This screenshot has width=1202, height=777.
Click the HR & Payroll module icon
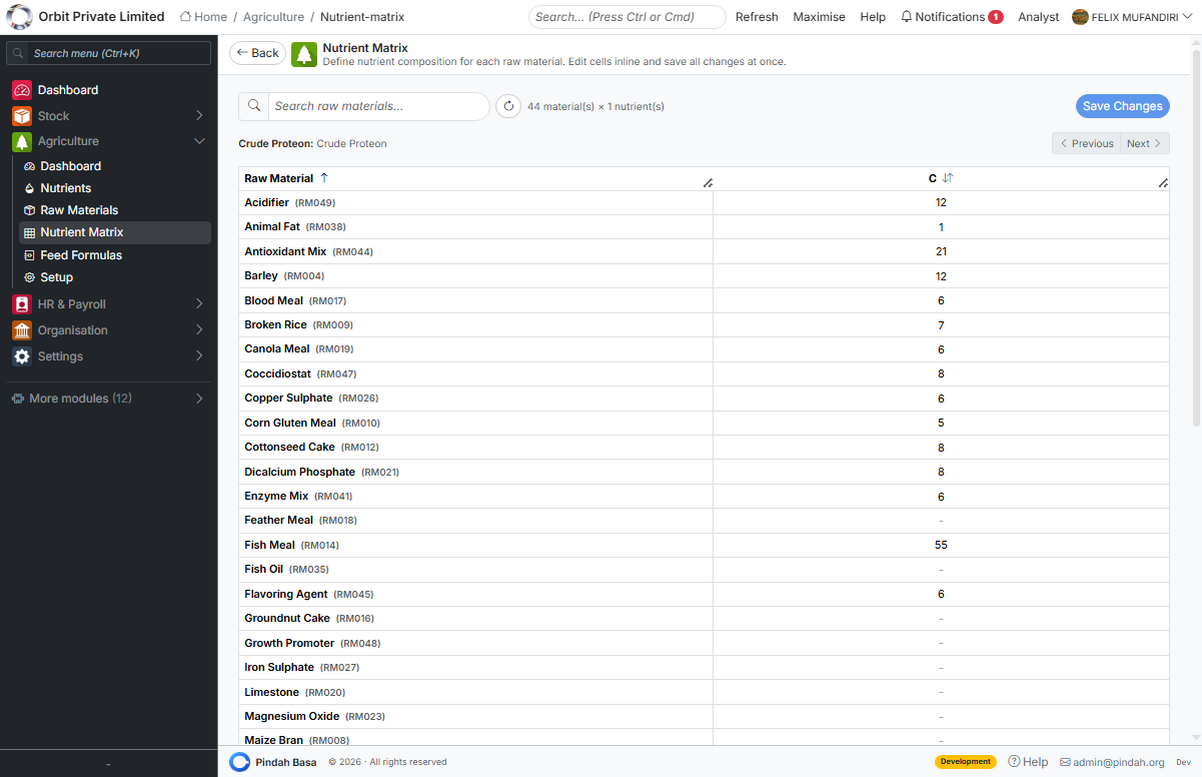(22, 304)
